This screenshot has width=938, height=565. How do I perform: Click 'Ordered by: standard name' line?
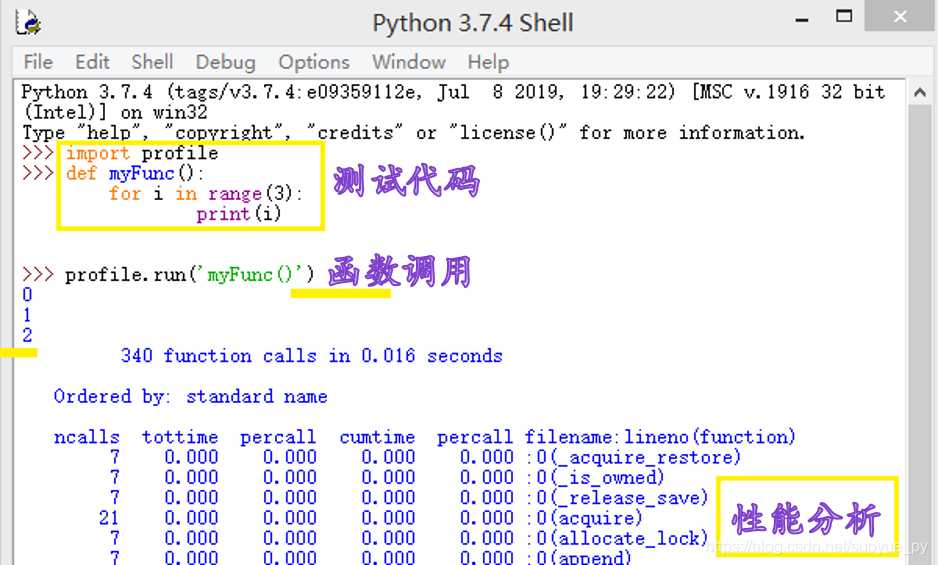pyautogui.click(x=190, y=396)
